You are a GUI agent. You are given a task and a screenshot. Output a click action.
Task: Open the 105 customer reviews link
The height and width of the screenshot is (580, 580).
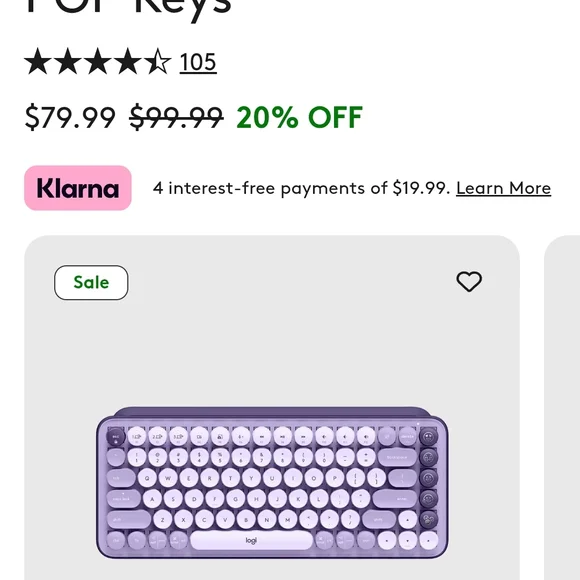[198, 62]
